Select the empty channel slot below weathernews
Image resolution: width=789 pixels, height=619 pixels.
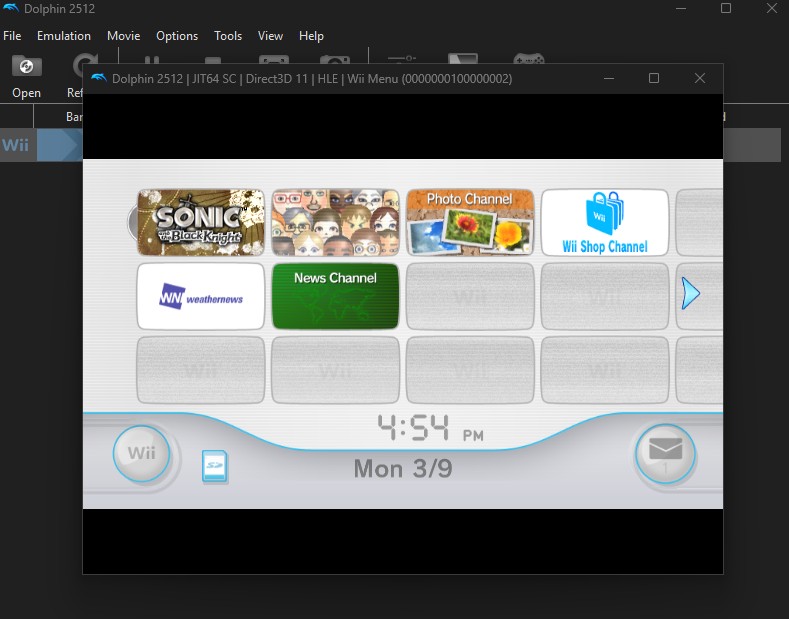tap(201, 369)
